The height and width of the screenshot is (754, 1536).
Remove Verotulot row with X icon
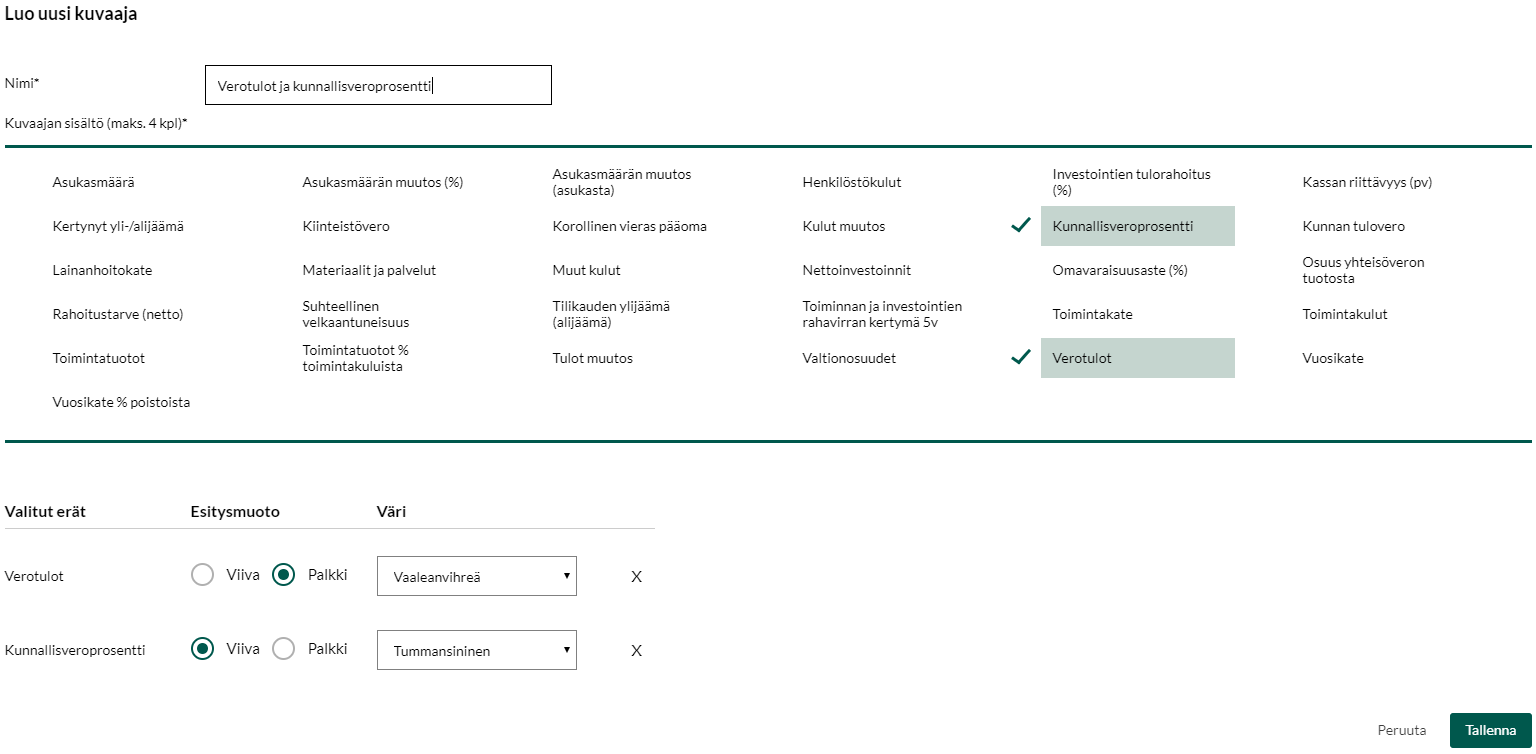(x=636, y=577)
